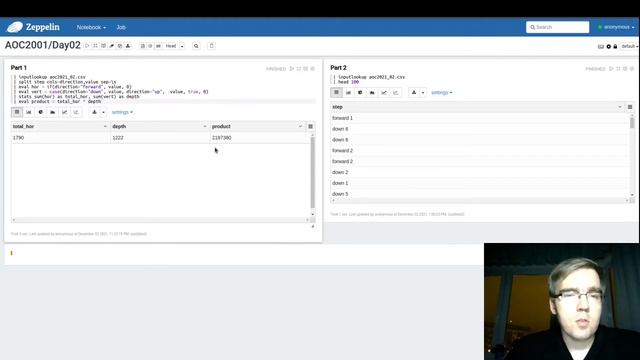Screen dimensions: 640x360
Task: Open Part 2 paragraph settings gear
Action: 632,69
